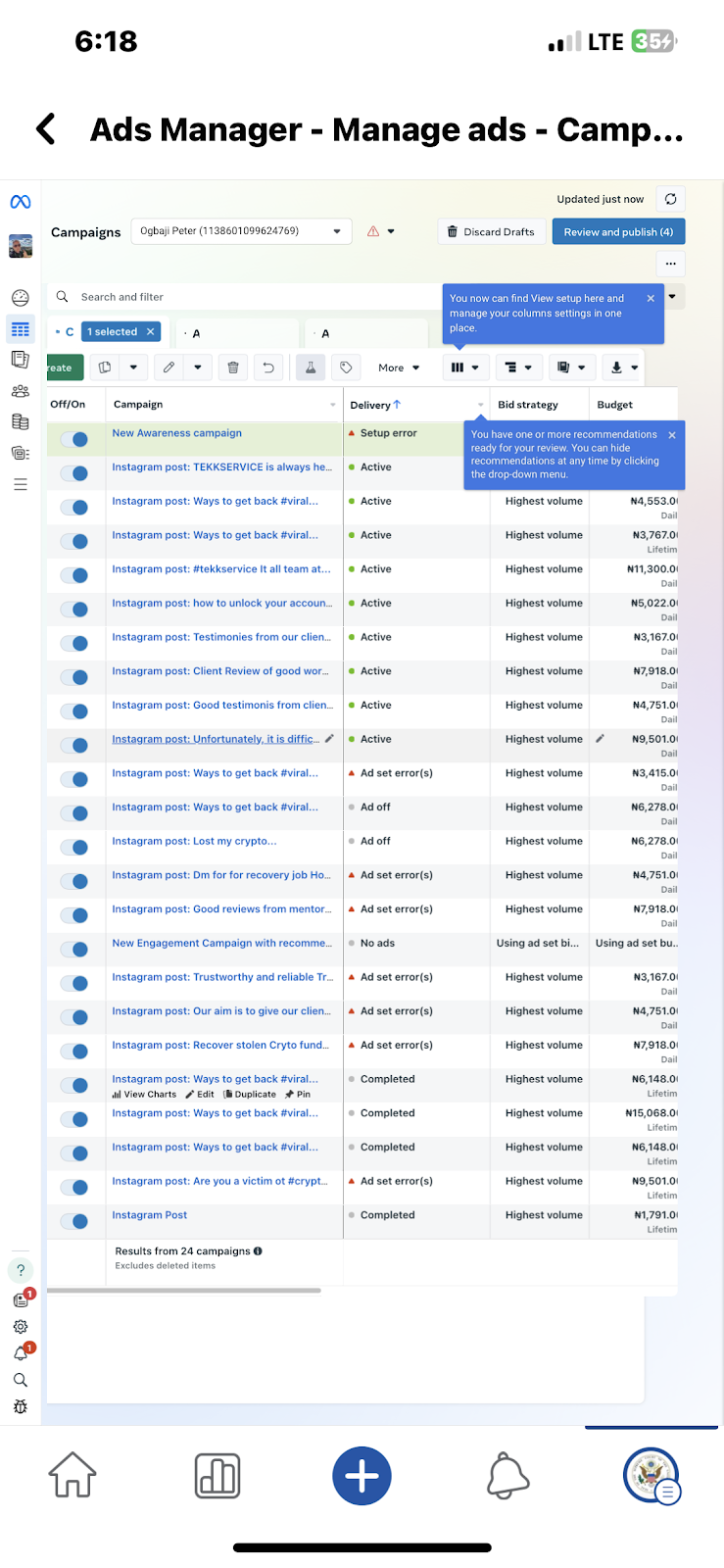Click the trash delete icon in toolbar
Image resolution: width=724 pixels, height=1568 pixels.
233,367
